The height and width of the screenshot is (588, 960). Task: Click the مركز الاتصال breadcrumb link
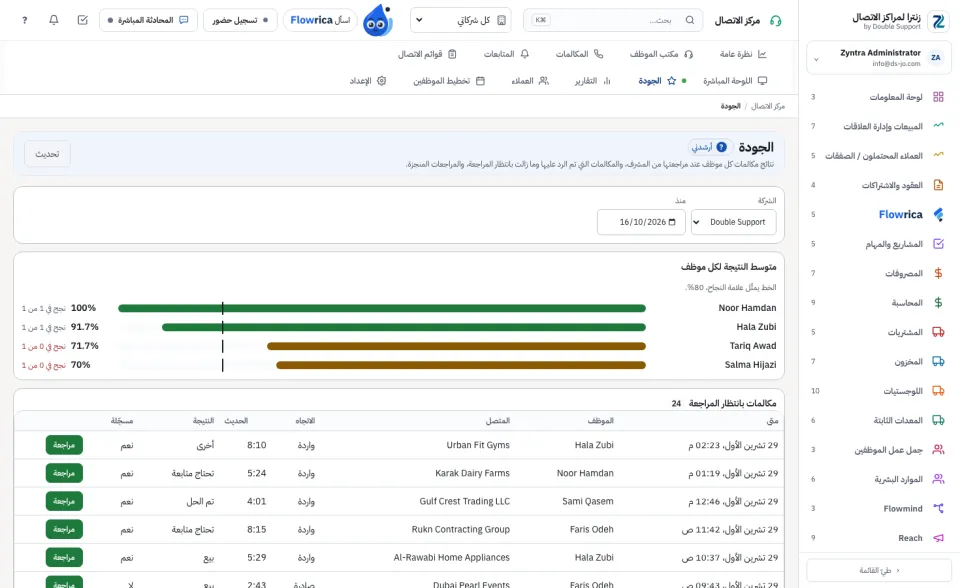tap(768, 107)
